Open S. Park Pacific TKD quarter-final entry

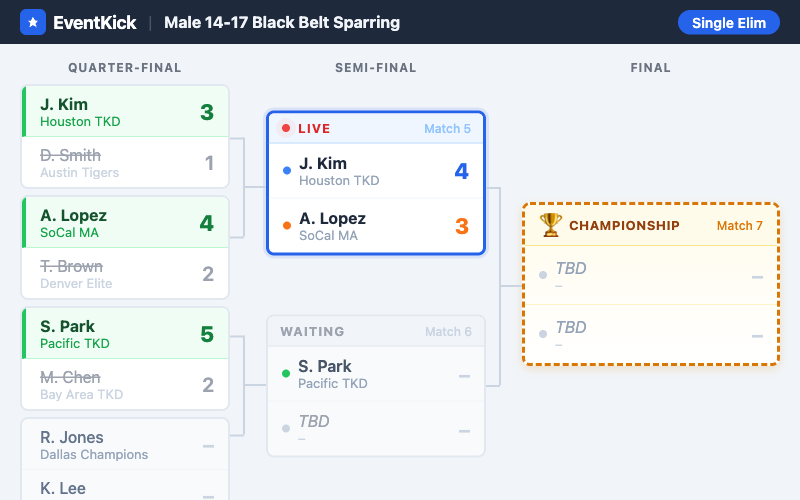pos(125,334)
